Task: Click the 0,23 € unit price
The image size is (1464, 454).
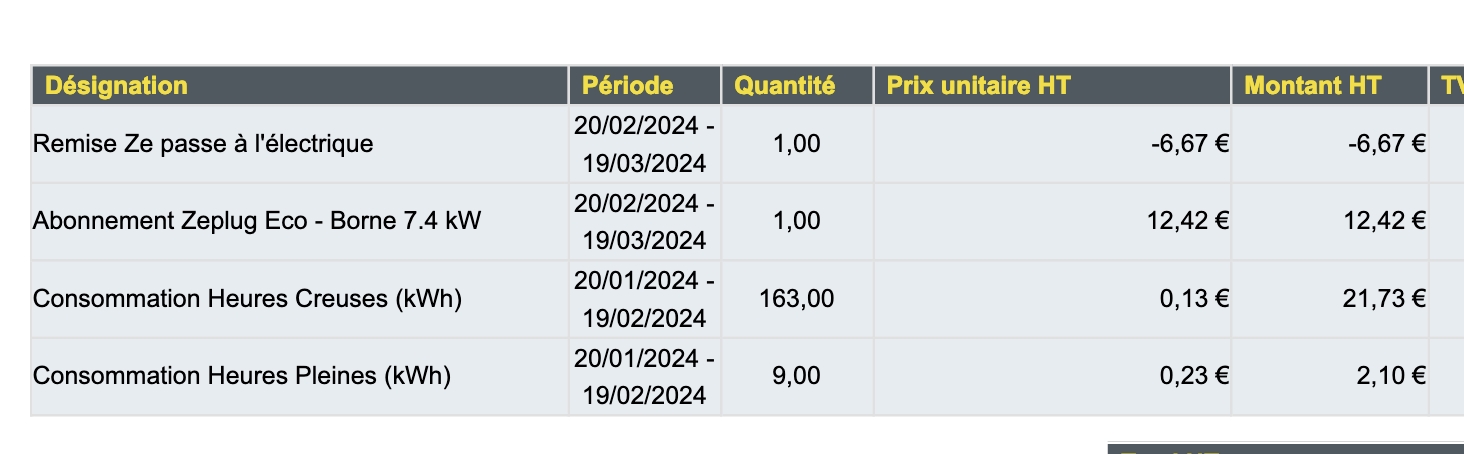Action: click(x=1194, y=376)
